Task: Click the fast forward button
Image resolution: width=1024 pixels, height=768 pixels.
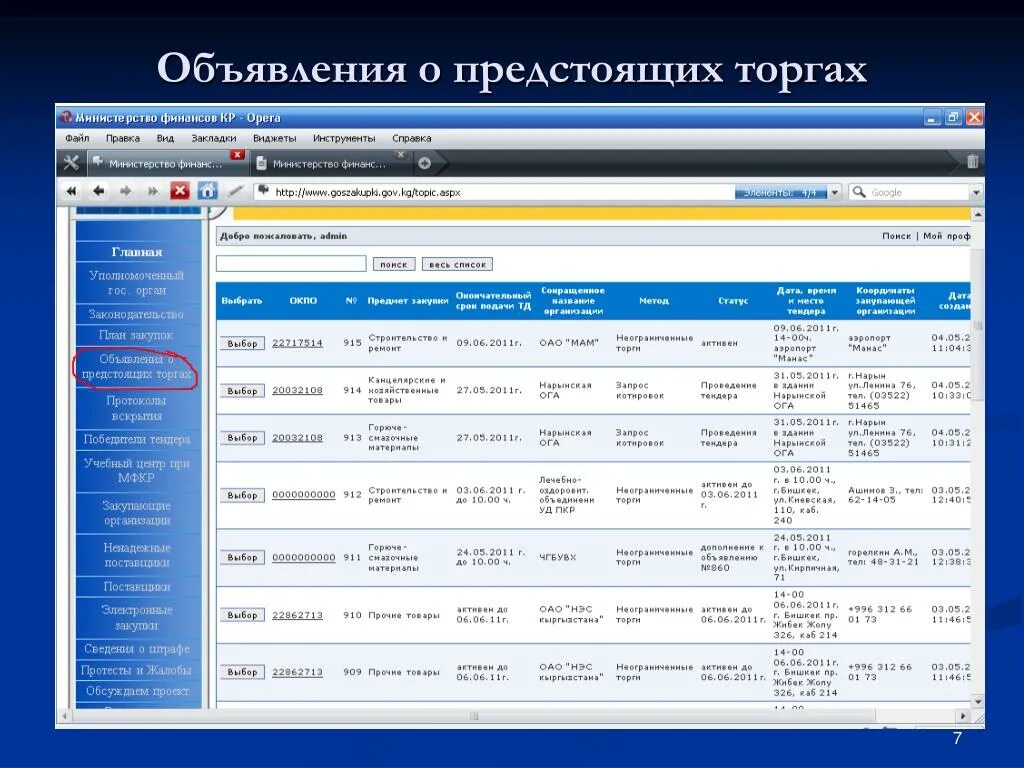Action: pyautogui.click(x=153, y=191)
